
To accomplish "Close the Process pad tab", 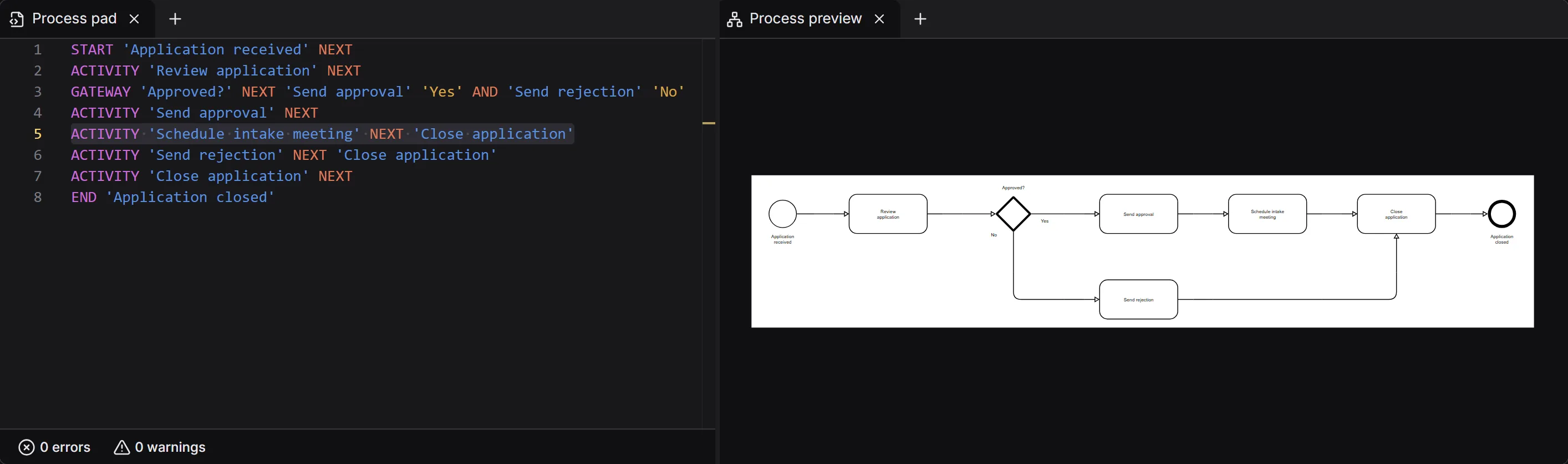I will [x=135, y=19].
